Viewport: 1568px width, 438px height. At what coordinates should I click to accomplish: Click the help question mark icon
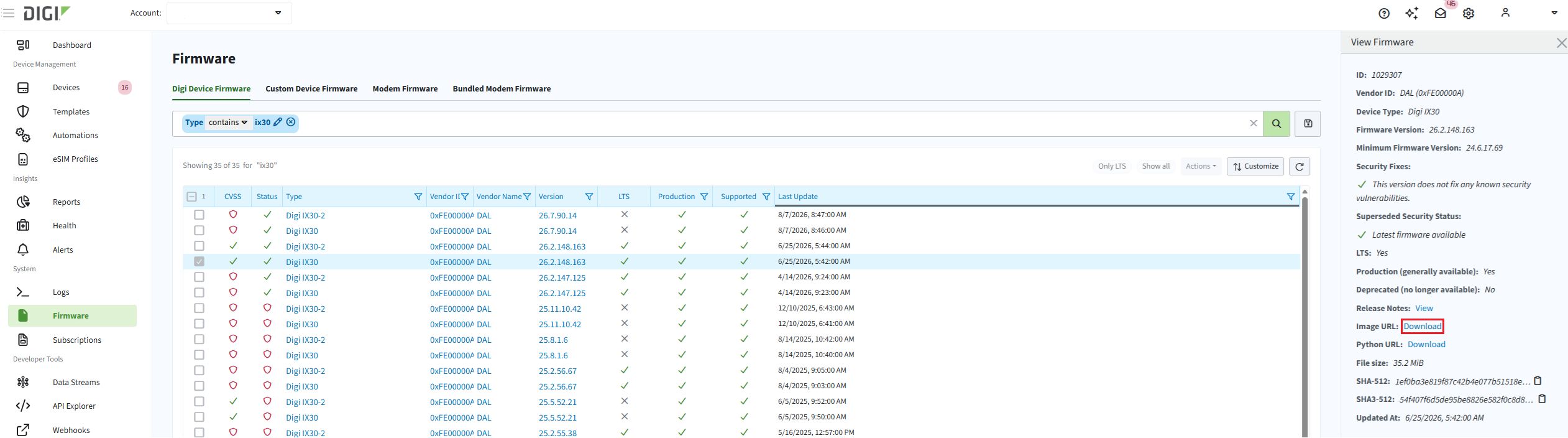point(1383,13)
